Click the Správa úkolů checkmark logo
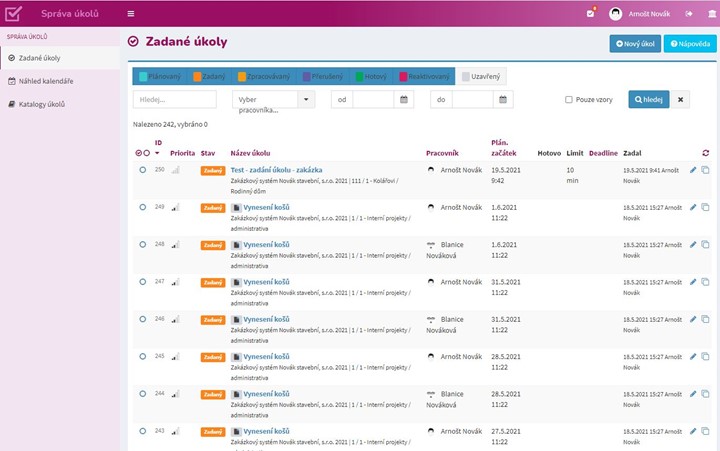720x451 pixels. [x=13, y=13]
